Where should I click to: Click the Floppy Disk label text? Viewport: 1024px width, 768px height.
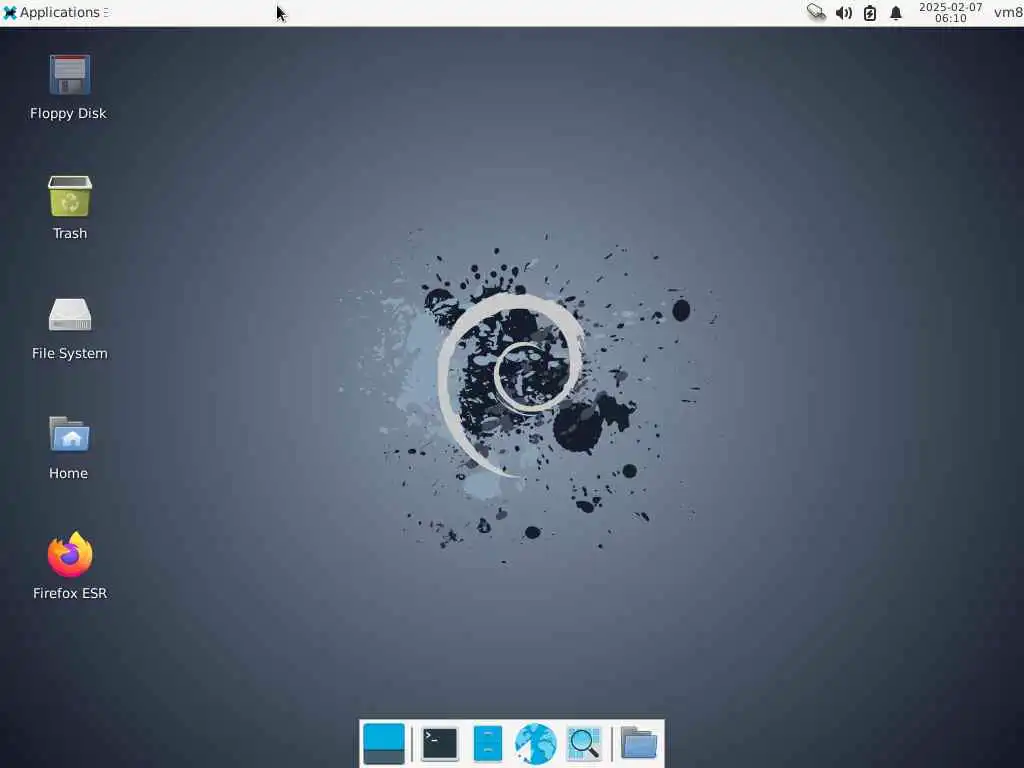[x=69, y=114]
